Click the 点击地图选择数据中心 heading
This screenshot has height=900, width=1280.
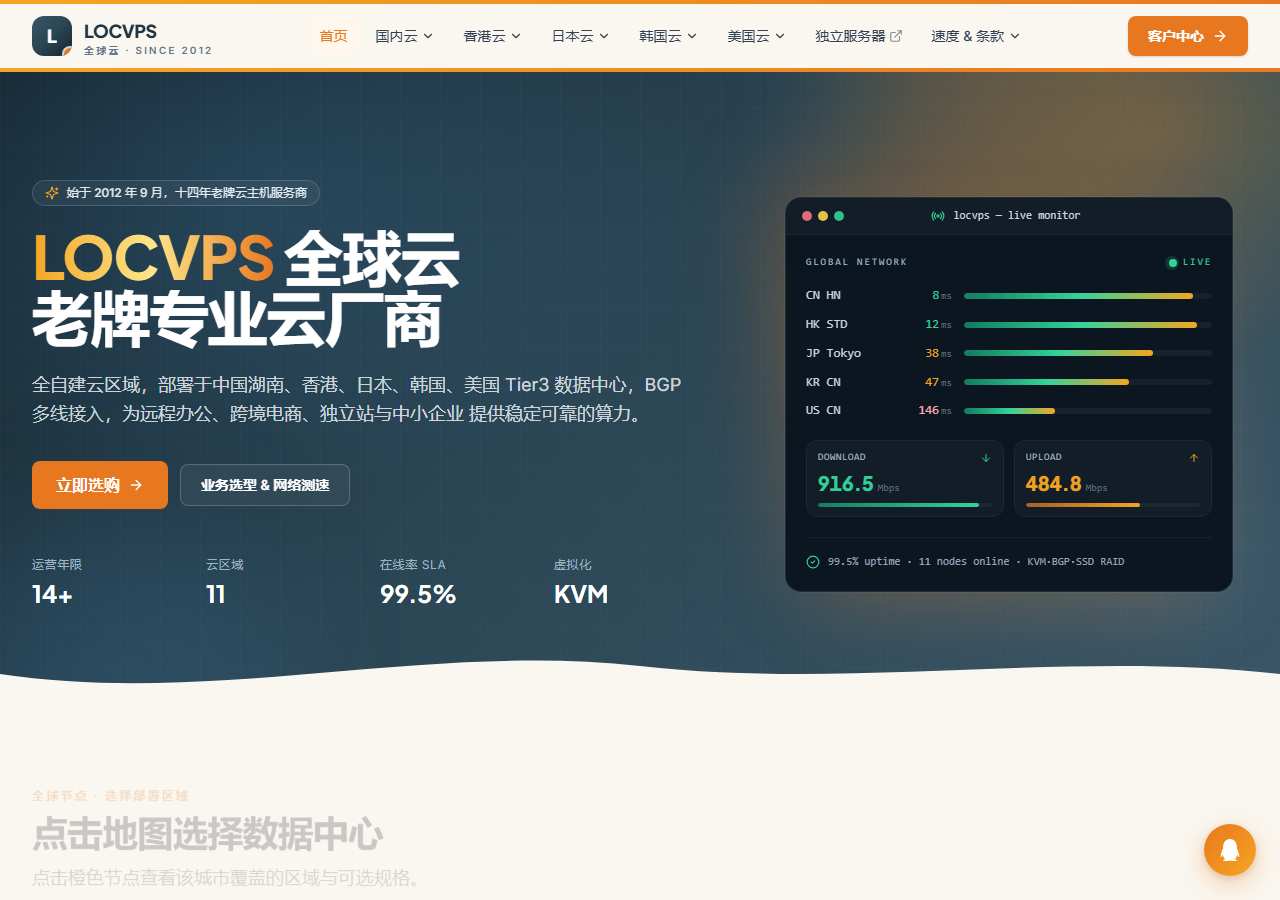pyautogui.click(x=207, y=834)
